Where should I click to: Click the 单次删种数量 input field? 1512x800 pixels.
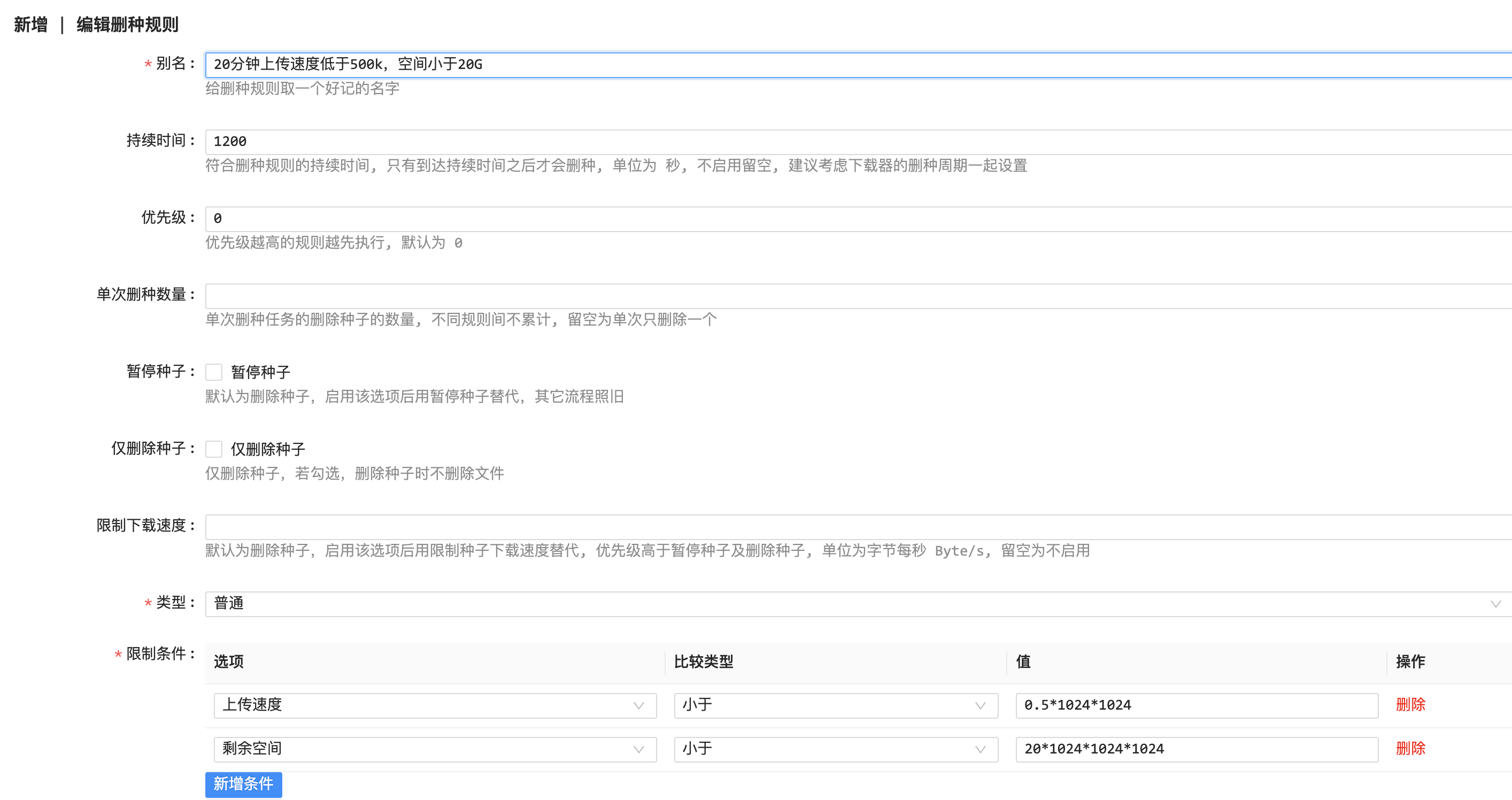point(857,296)
